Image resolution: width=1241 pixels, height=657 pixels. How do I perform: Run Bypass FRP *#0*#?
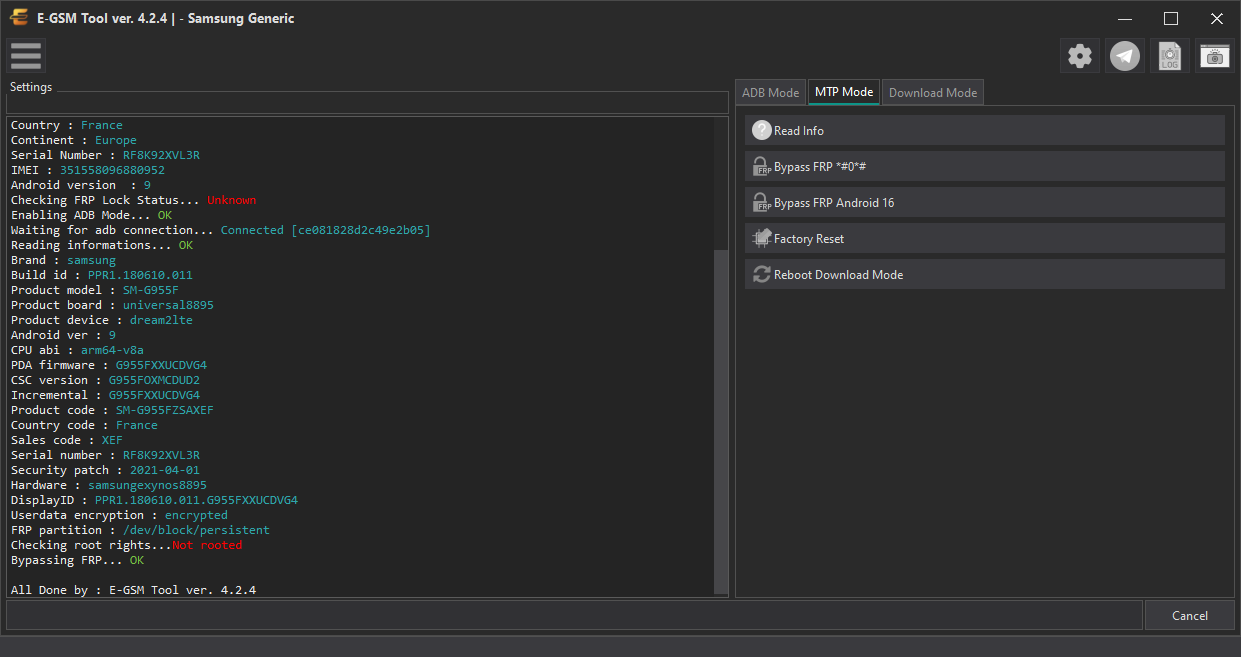984,166
